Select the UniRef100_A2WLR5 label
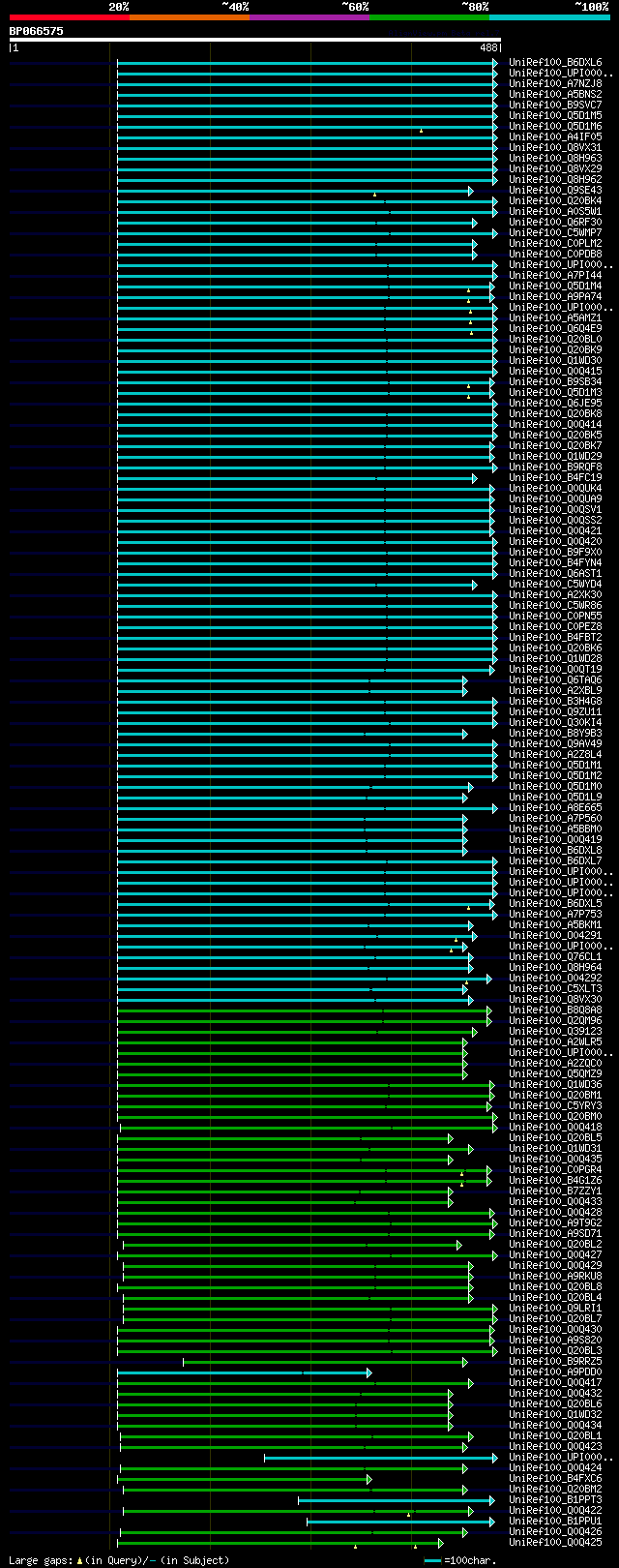Screen dimensions: 619x1568 click(x=555, y=1042)
